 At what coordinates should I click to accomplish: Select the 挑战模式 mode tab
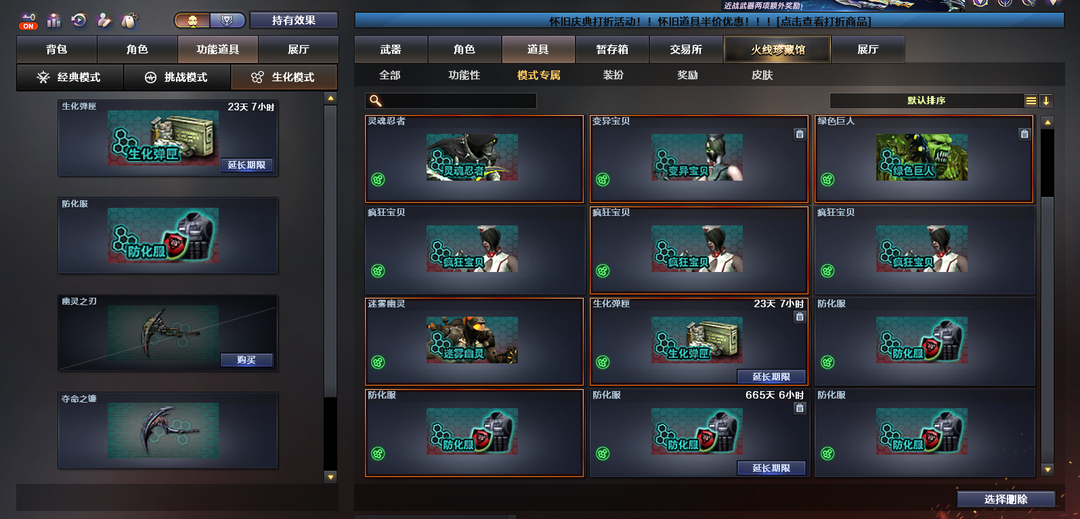[x=177, y=78]
